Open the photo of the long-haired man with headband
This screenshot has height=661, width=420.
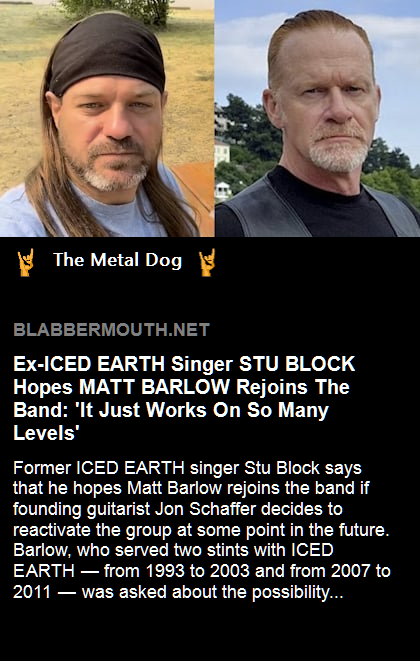pyautogui.click(x=107, y=118)
